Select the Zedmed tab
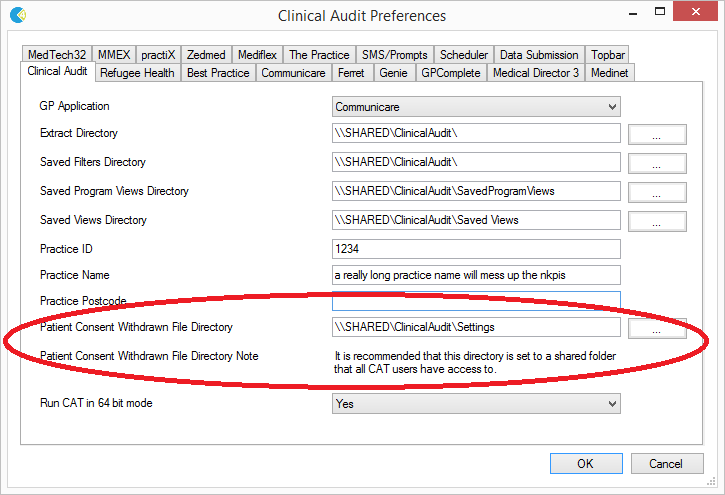The image size is (725, 495). (x=206, y=55)
